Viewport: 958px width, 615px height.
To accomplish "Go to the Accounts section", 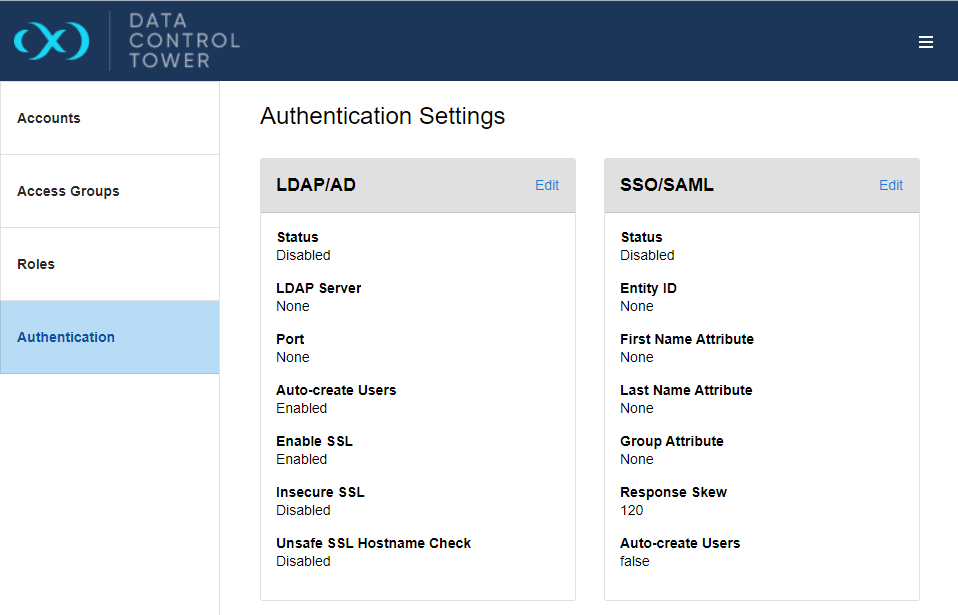I will pos(49,118).
